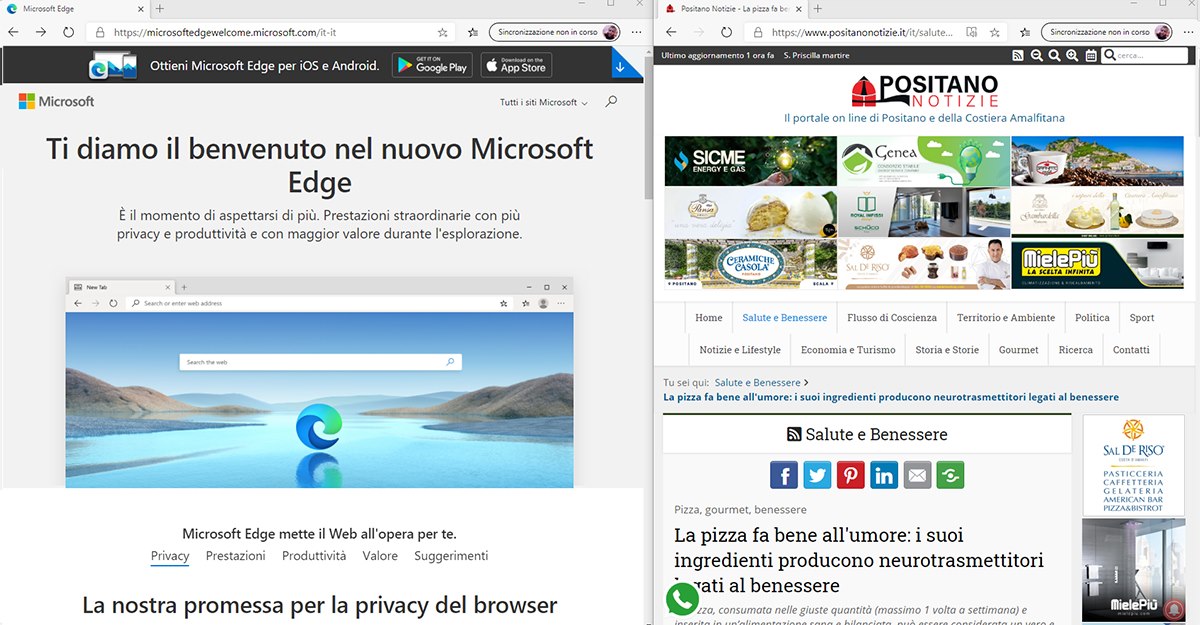Open the Ceramiche Casola banner
This screenshot has height=625, width=1200.
pyautogui.click(x=750, y=264)
